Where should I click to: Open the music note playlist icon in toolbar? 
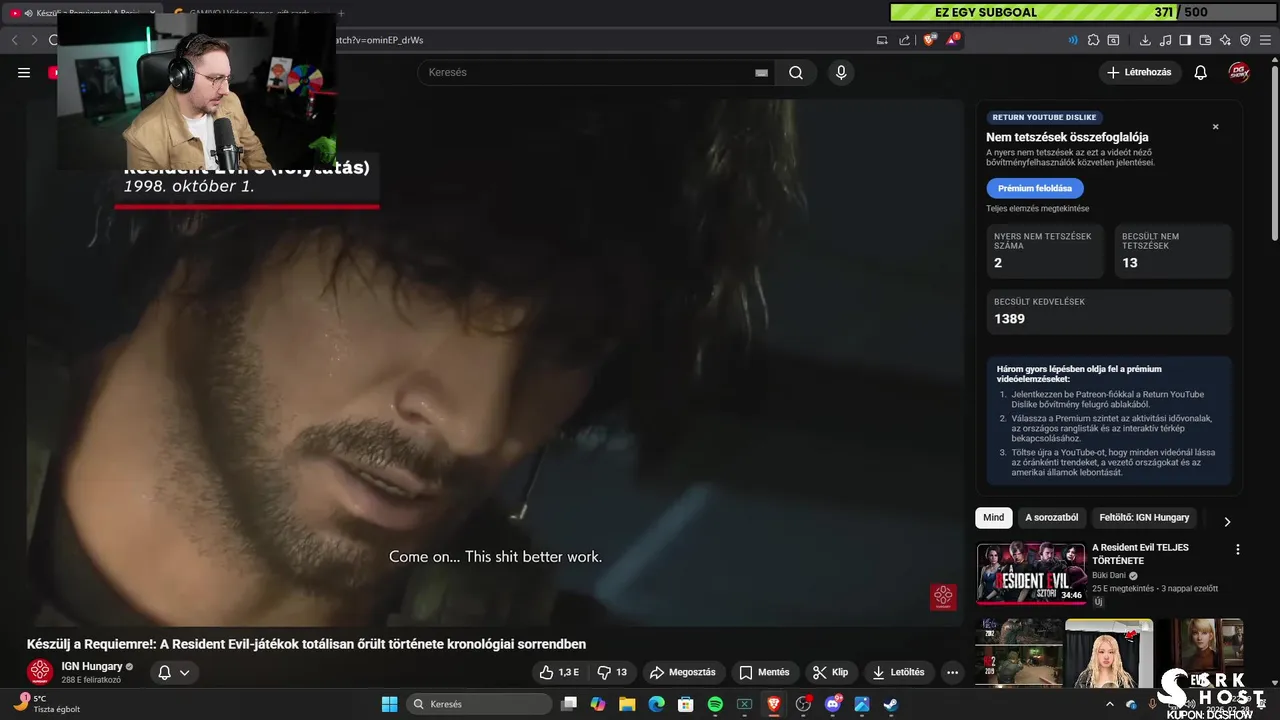pos(1165,40)
